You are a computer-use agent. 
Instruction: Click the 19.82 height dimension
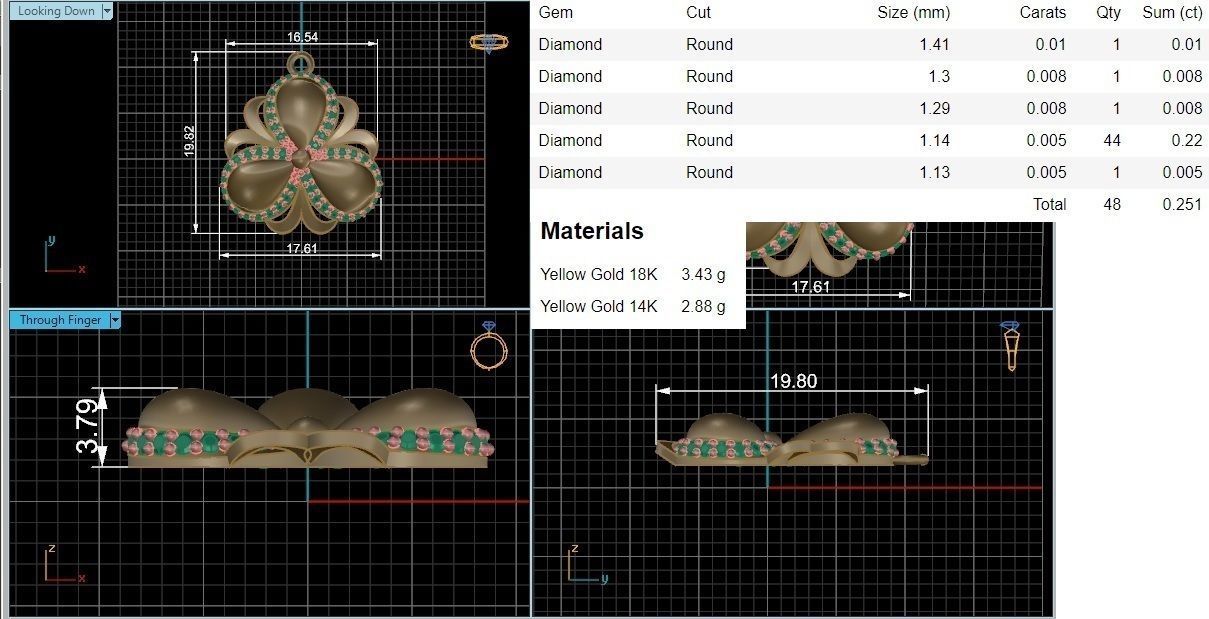click(190, 140)
